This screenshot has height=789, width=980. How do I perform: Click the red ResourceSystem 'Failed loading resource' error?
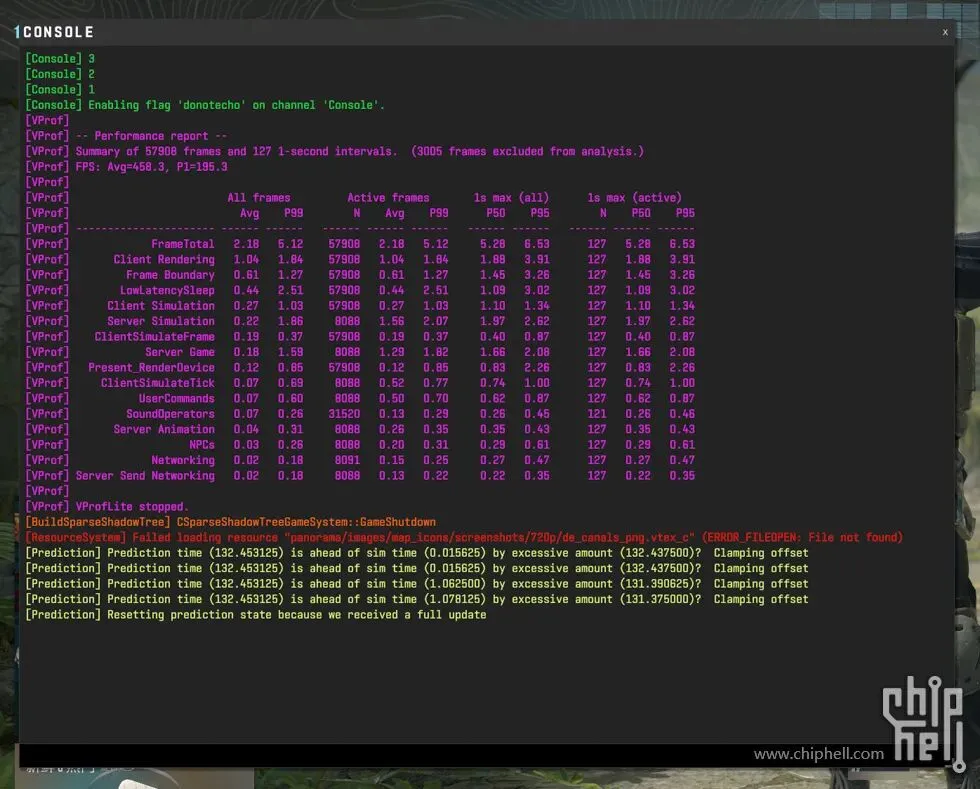(464, 538)
